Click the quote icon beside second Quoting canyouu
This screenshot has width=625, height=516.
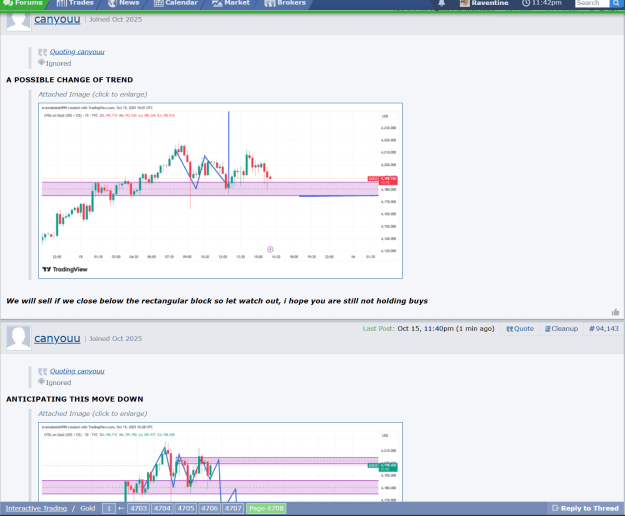[43, 372]
